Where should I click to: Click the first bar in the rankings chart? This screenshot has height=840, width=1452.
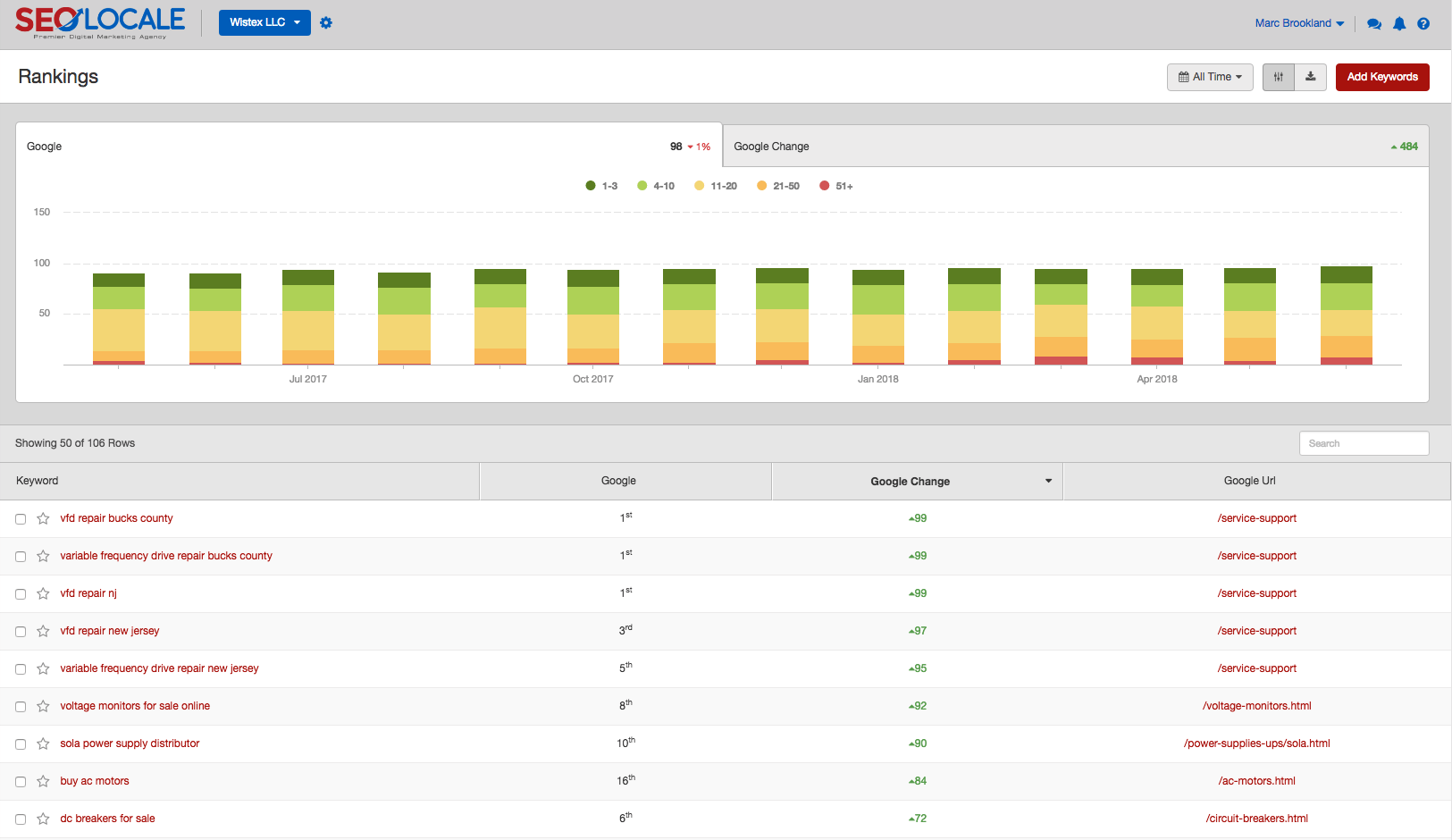pos(119,319)
